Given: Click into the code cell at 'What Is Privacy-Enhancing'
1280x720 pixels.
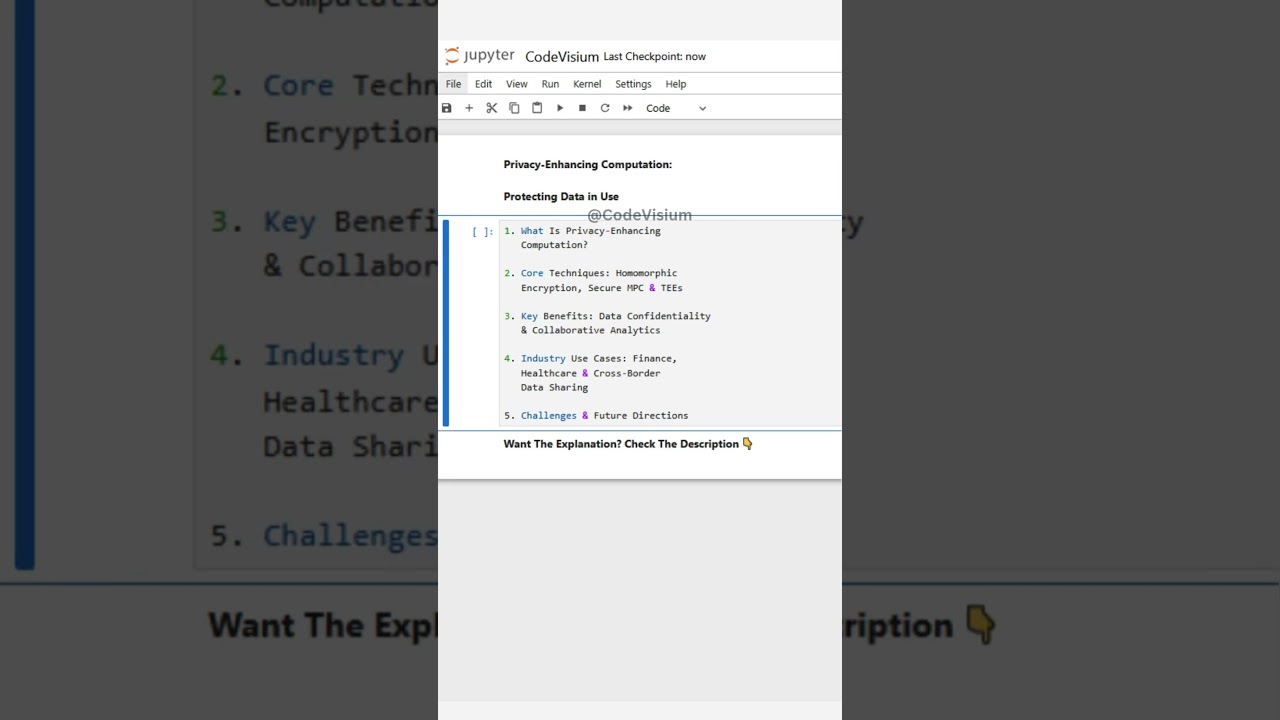Looking at the screenshot, I should point(591,231).
